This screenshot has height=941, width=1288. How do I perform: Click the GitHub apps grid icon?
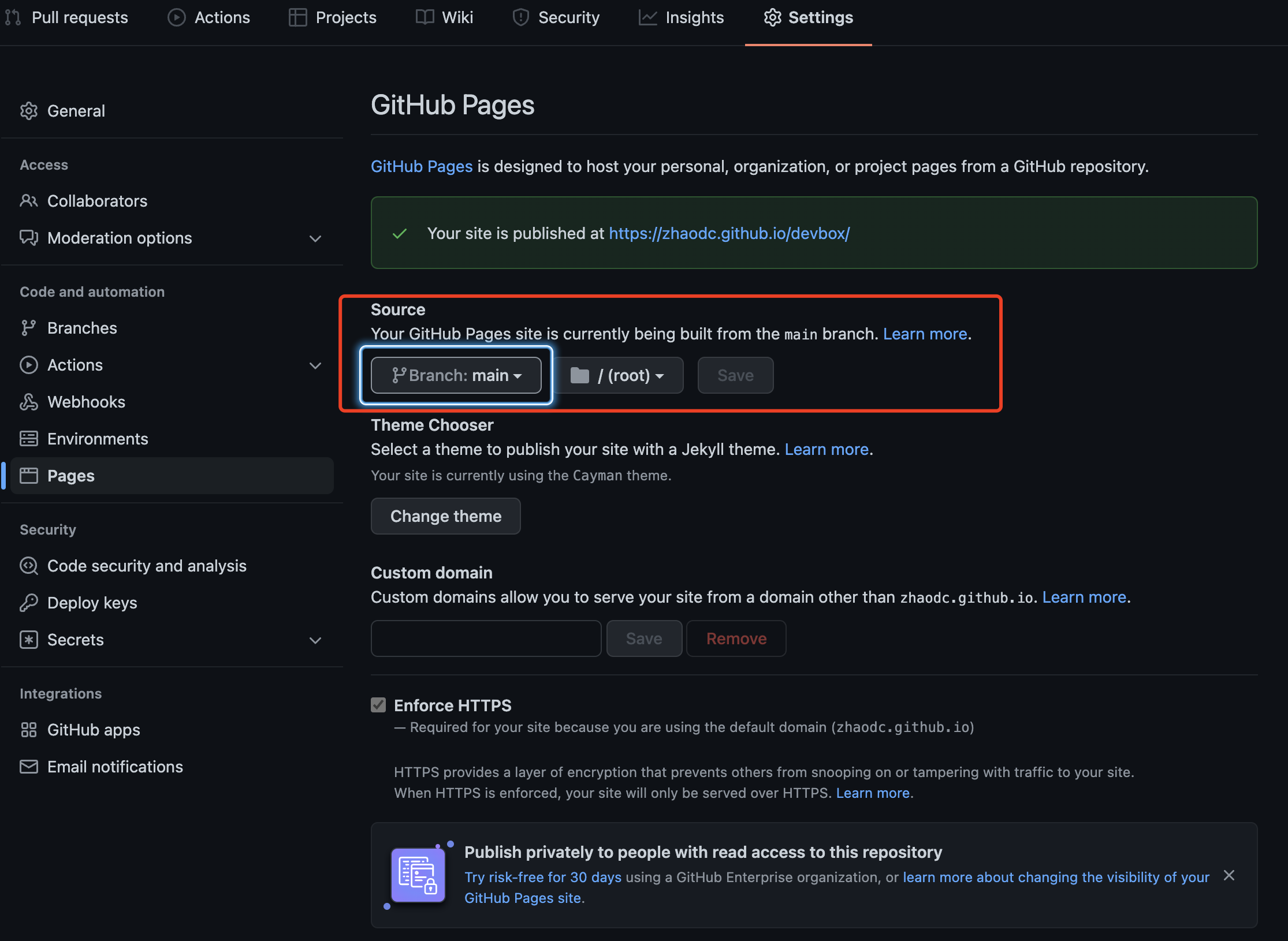click(x=29, y=730)
